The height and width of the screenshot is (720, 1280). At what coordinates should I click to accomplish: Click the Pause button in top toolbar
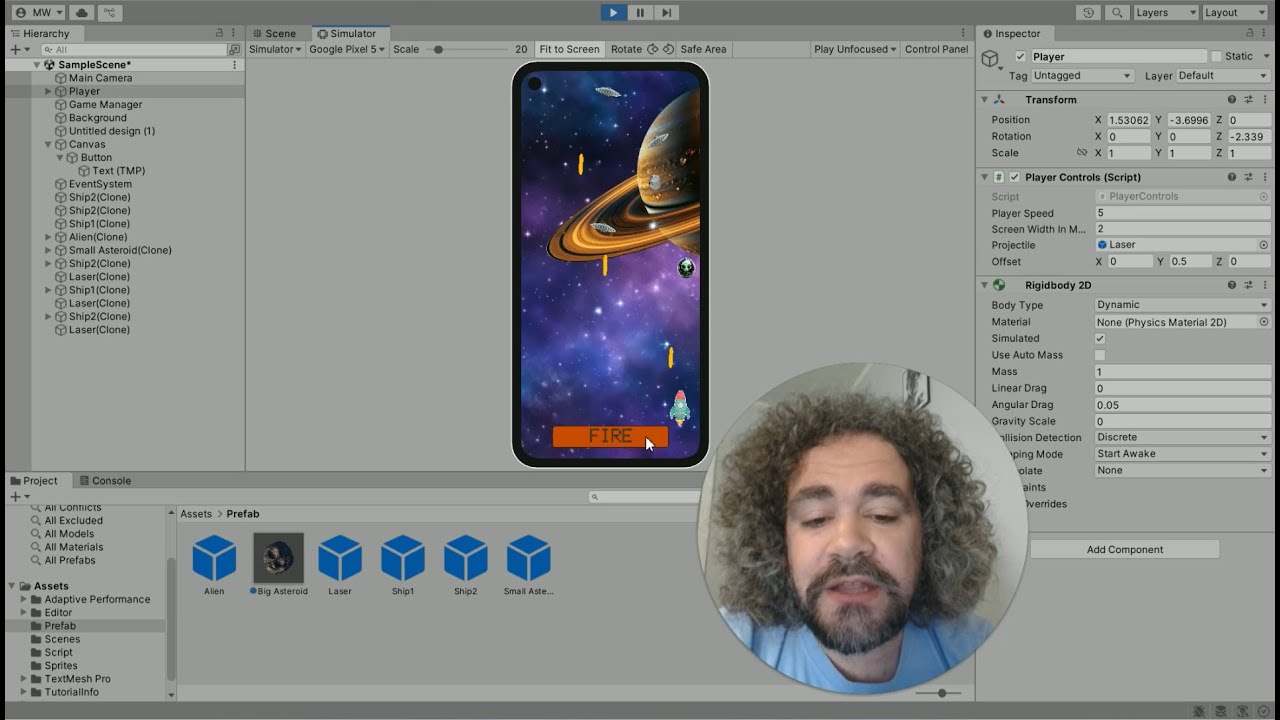point(640,12)
